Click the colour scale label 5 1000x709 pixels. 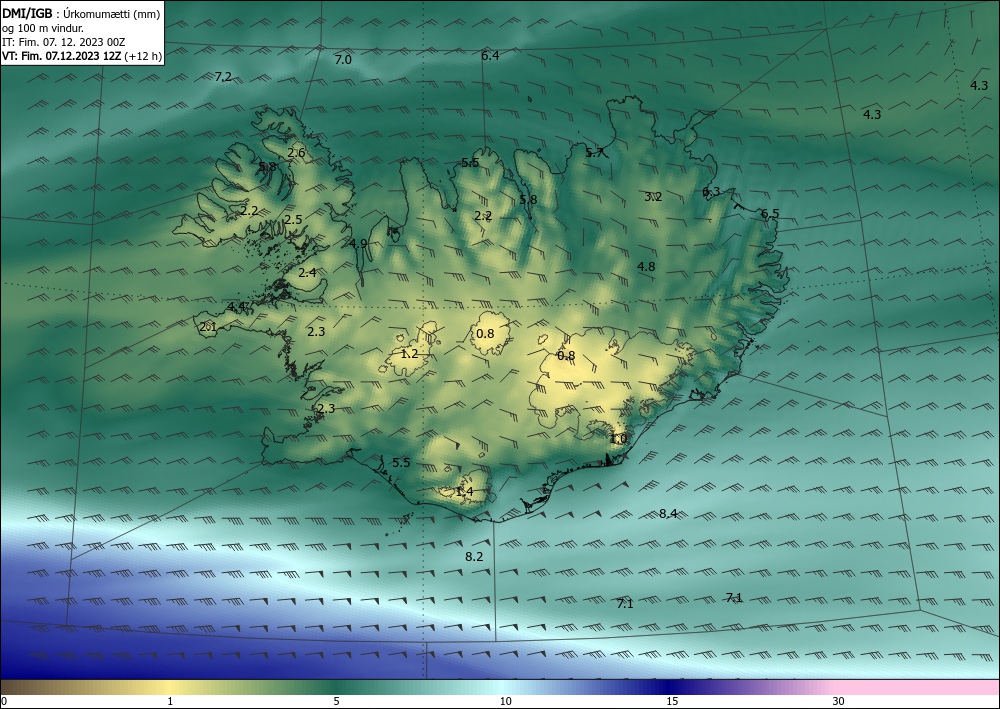[336, 702]
